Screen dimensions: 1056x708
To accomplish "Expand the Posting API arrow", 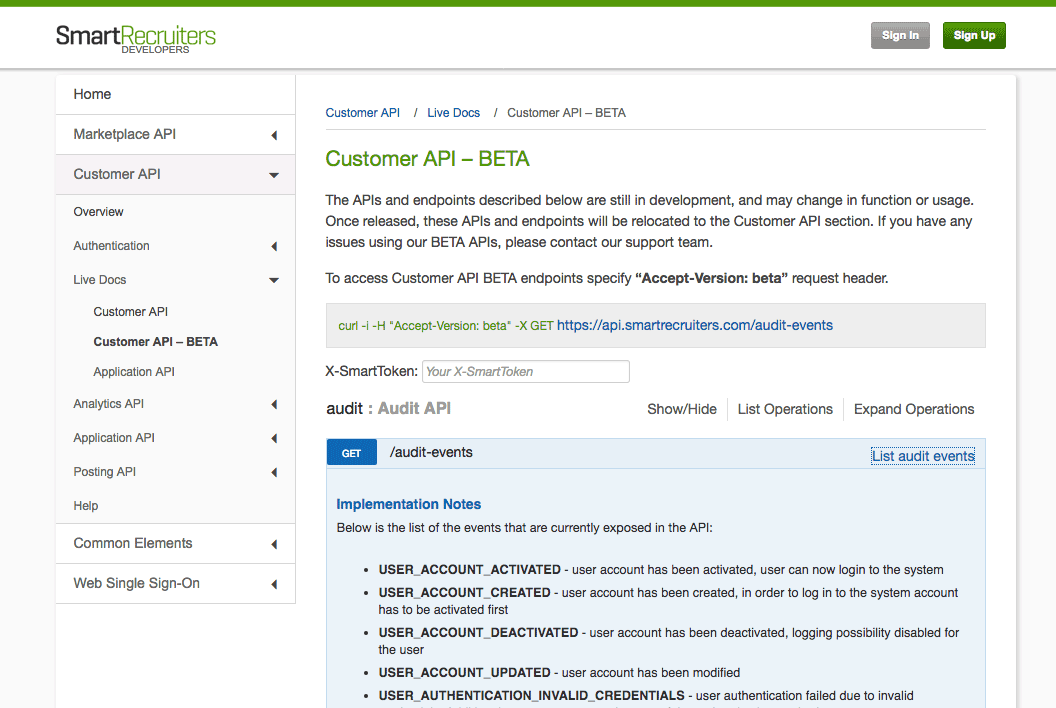I will (274, 472).
